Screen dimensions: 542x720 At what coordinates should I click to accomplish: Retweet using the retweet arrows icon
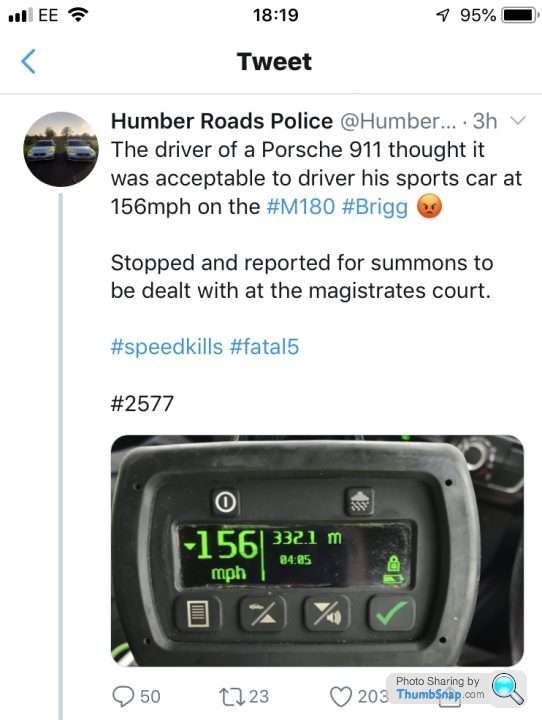(233, 697)
